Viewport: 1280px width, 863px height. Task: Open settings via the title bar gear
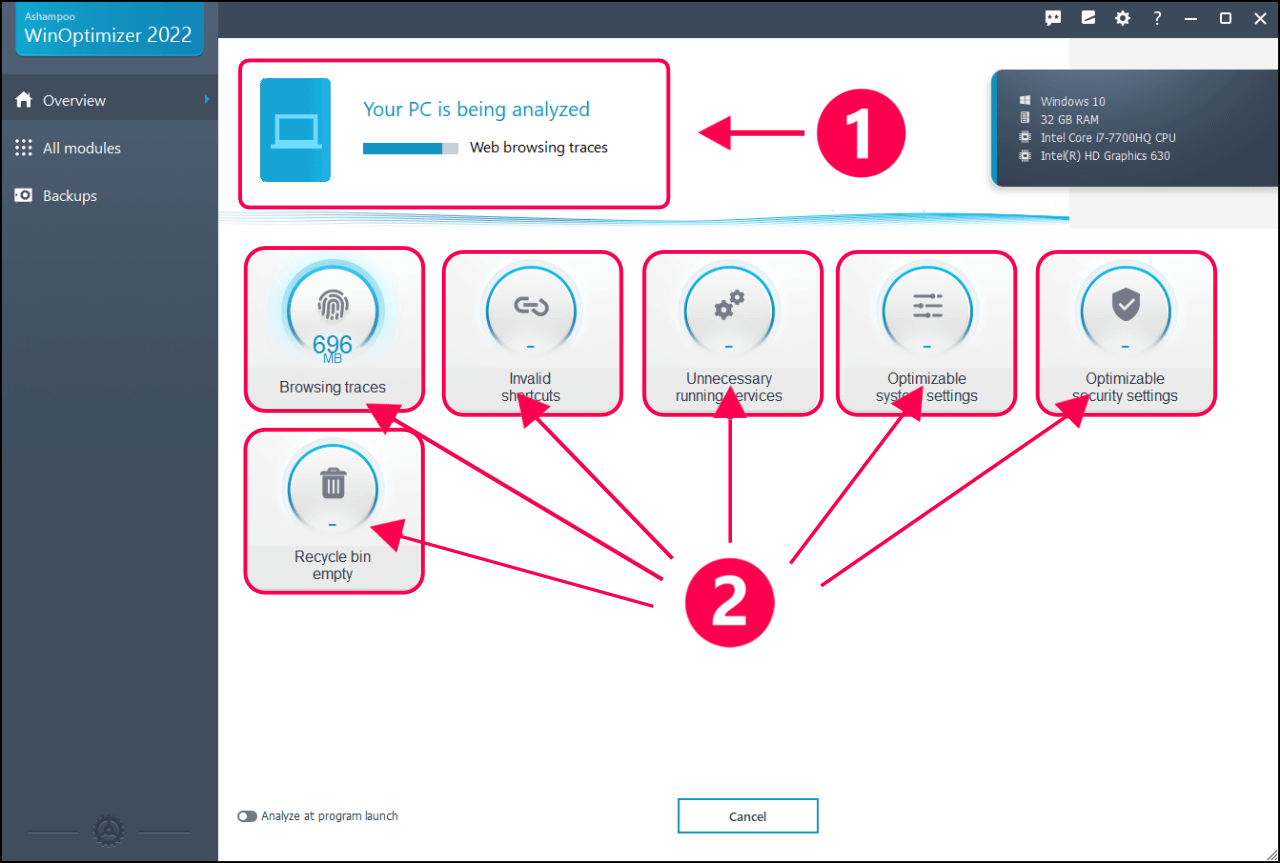pyautogui.click(x=1122, y=18)
